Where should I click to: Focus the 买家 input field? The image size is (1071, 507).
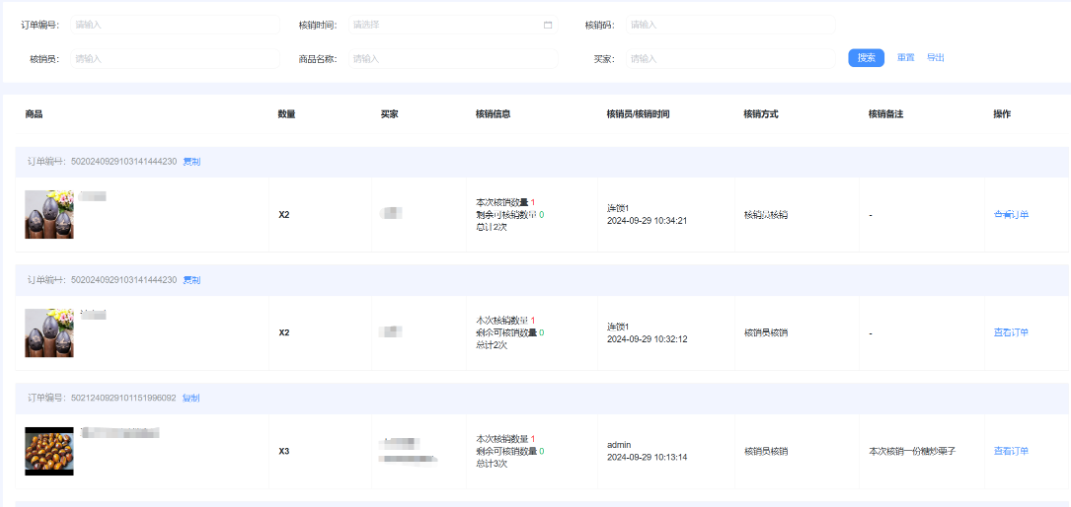coord(729,59)
